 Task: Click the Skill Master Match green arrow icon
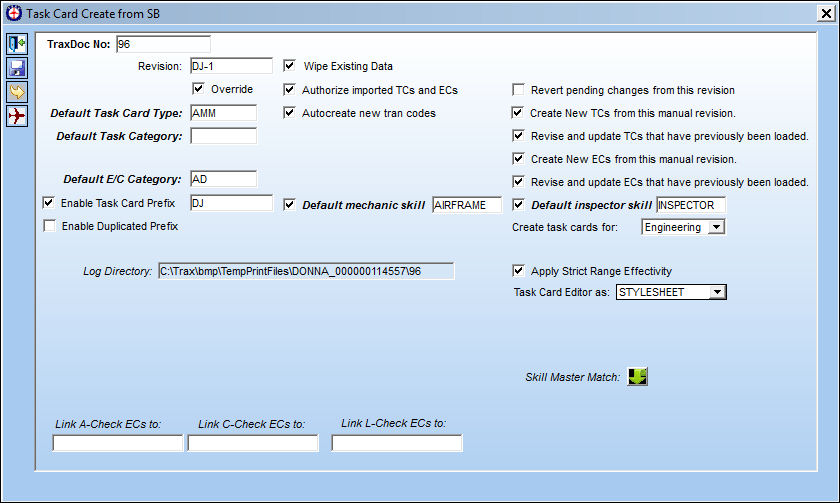(638, 377)
